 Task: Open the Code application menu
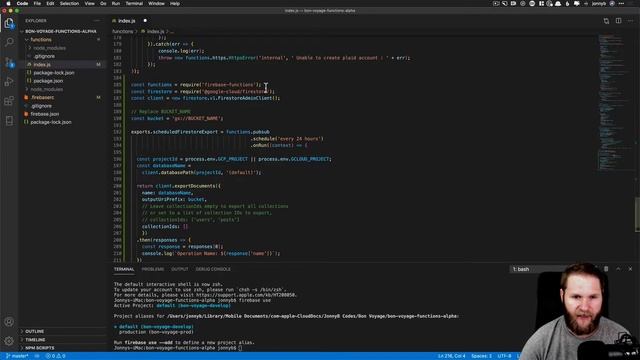point(22,3)
